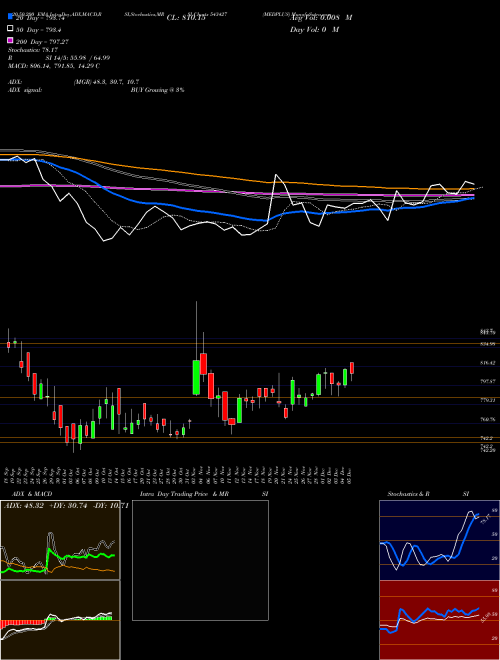The width and height of the screenshot is (500, 660).
Task: Click the tall-wick green candle at early November
Action: [x=196, y=377]
